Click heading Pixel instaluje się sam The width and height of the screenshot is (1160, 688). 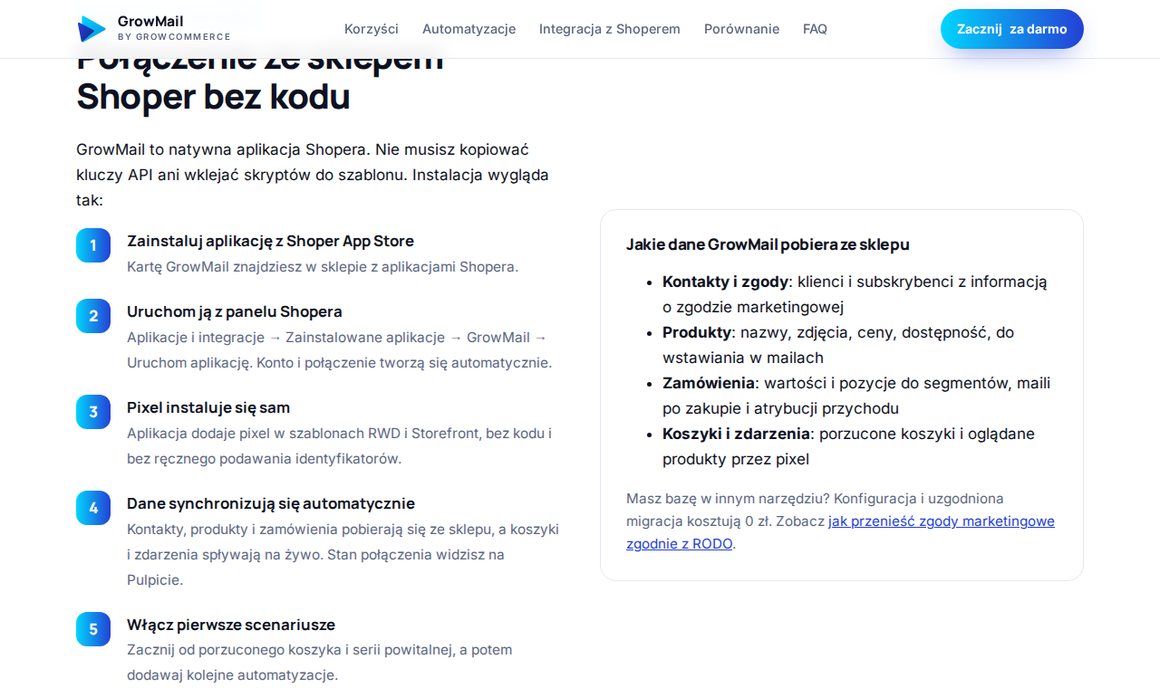point(209,408)
